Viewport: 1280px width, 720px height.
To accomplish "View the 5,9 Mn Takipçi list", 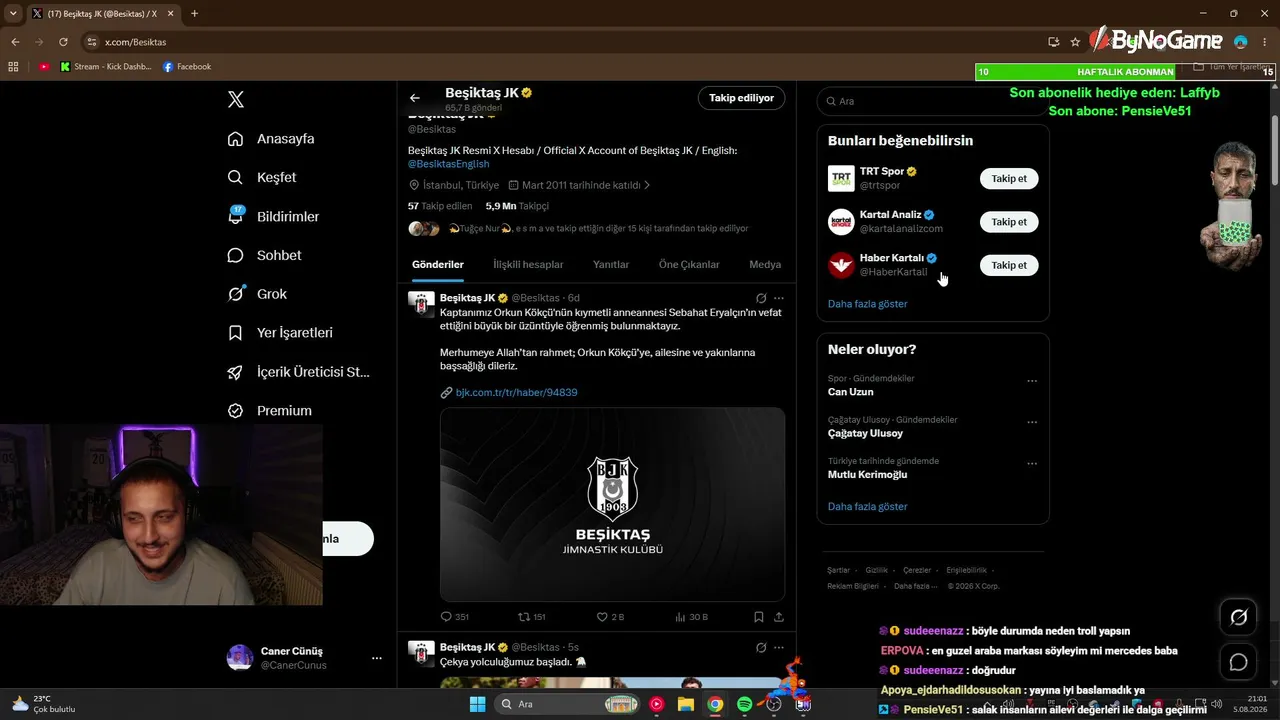I will (517, 206).
